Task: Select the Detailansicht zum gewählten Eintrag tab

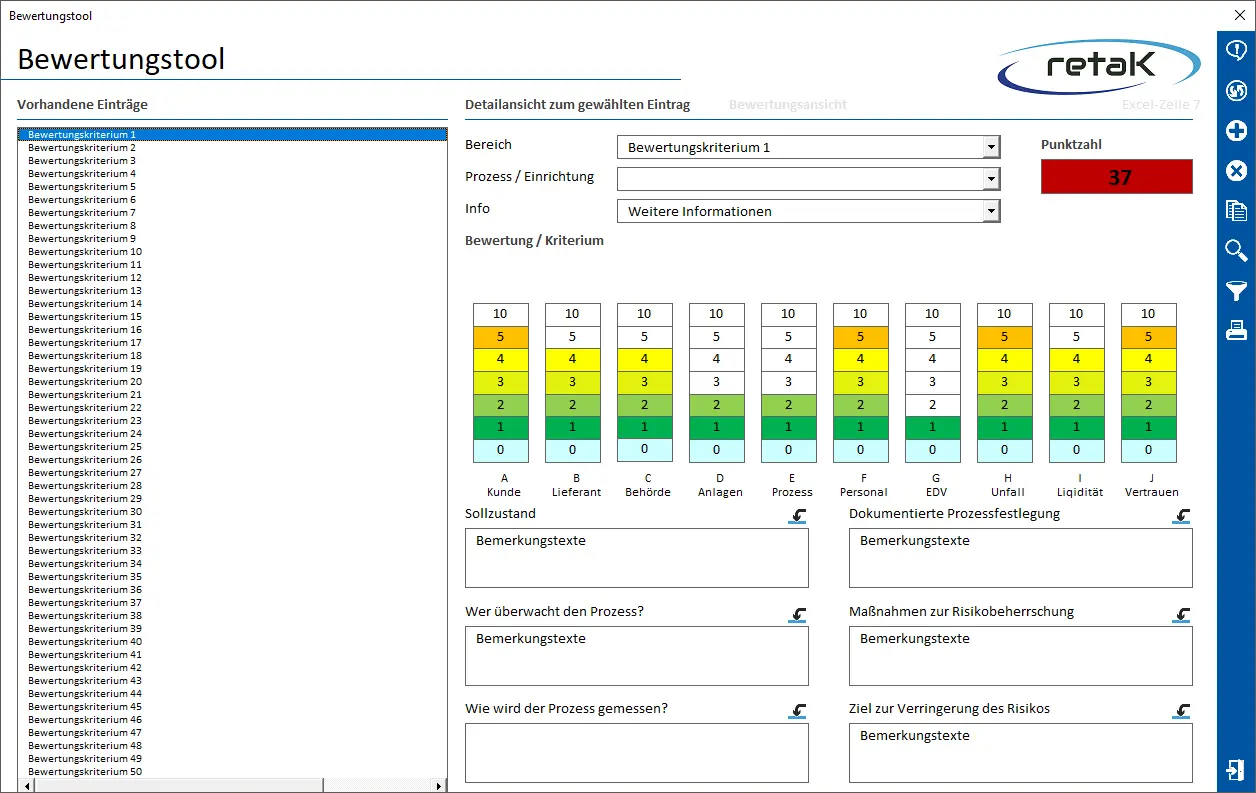Action: point(577,105)
